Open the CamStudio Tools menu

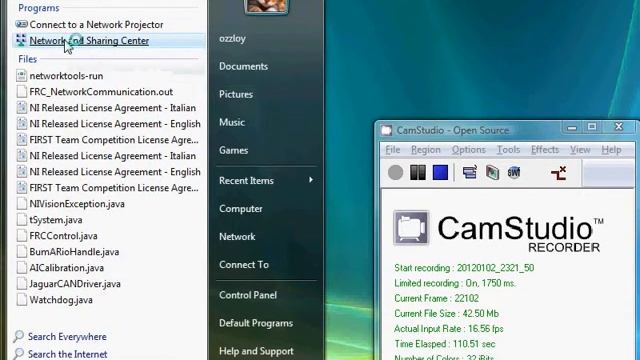click(508, 150)
